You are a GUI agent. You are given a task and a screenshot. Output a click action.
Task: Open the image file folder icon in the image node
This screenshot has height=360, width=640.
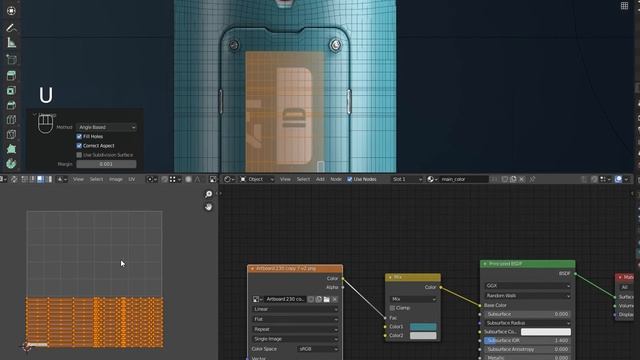[x=327, y=299]
